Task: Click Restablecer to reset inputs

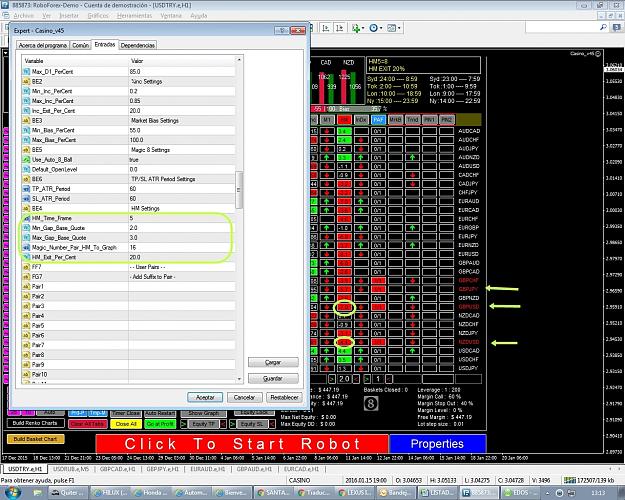Action: 284,397
